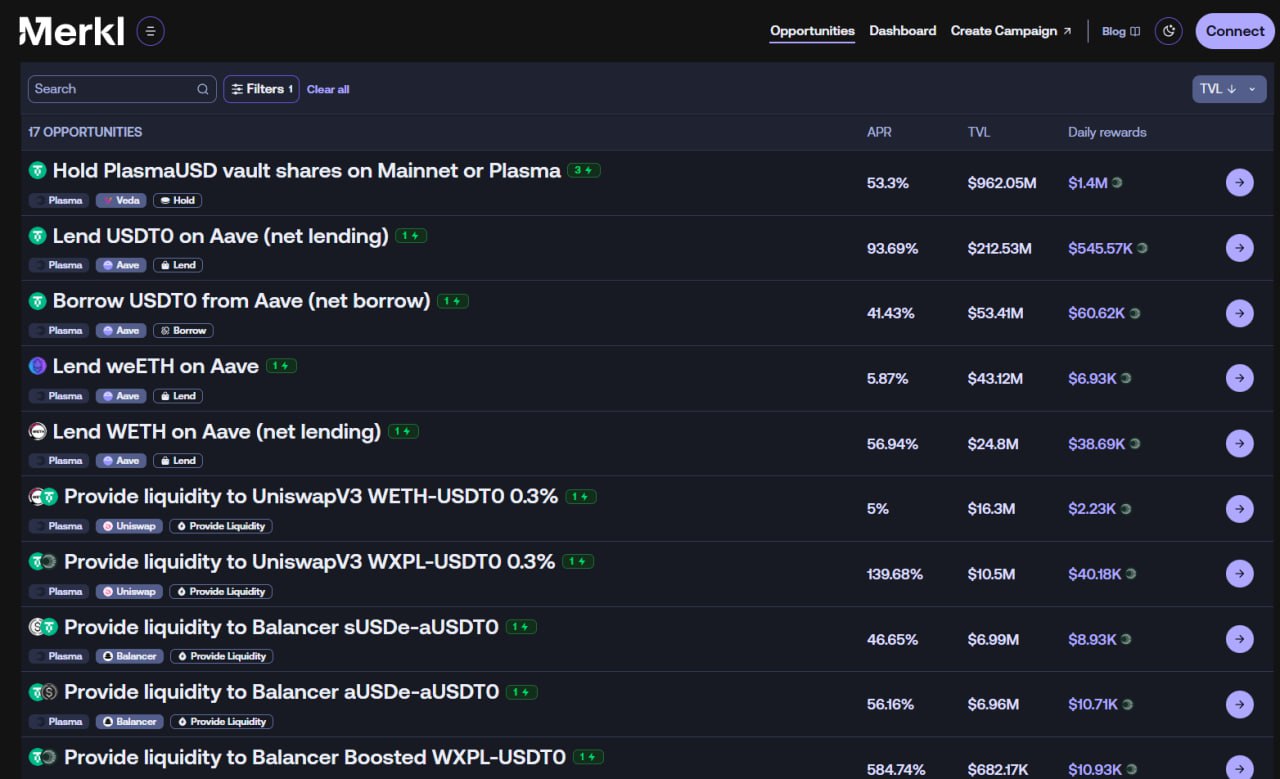The height and width of the screenshot is (779, 1280).
Task: Click the arrow button for PlasmaUSD vault row
Action: (1239, 183)
